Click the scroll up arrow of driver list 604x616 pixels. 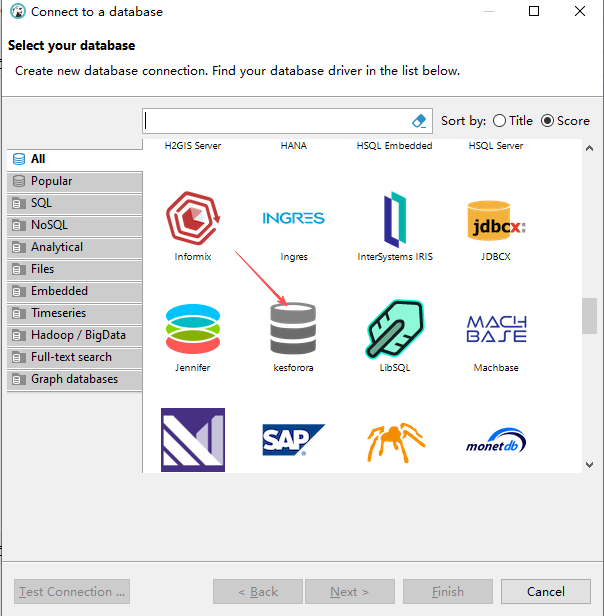tap(589, 148)
